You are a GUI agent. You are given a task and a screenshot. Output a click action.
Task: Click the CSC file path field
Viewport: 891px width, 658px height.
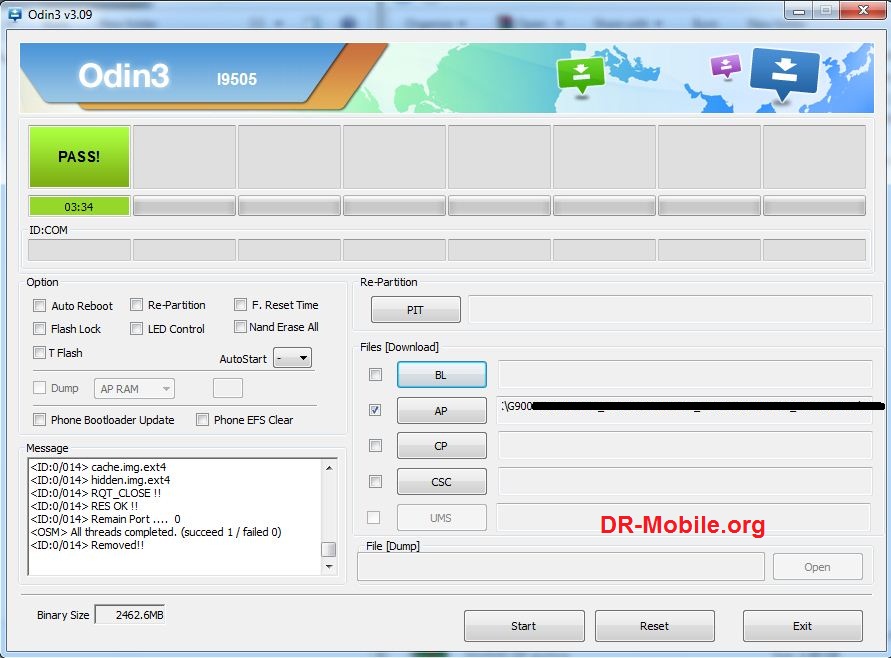[685, 481]
